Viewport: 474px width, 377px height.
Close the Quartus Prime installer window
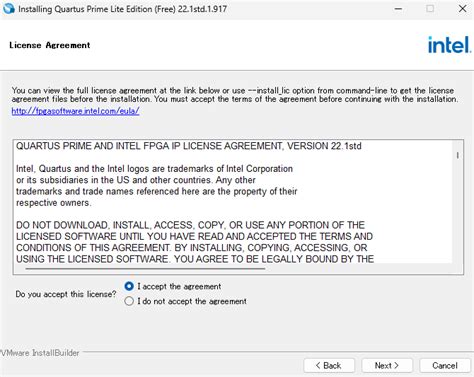coord(462,9)
